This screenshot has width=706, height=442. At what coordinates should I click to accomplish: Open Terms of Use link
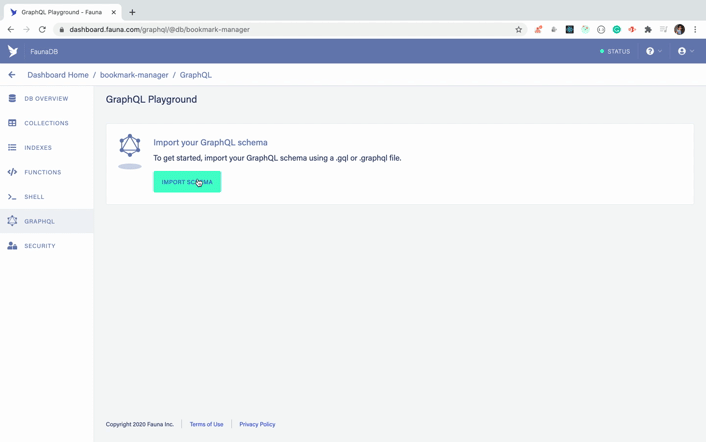(x=206, y=424)
